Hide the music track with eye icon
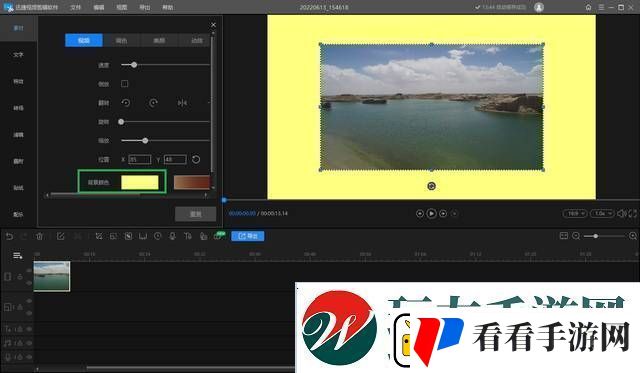 (x=29, y=343)
